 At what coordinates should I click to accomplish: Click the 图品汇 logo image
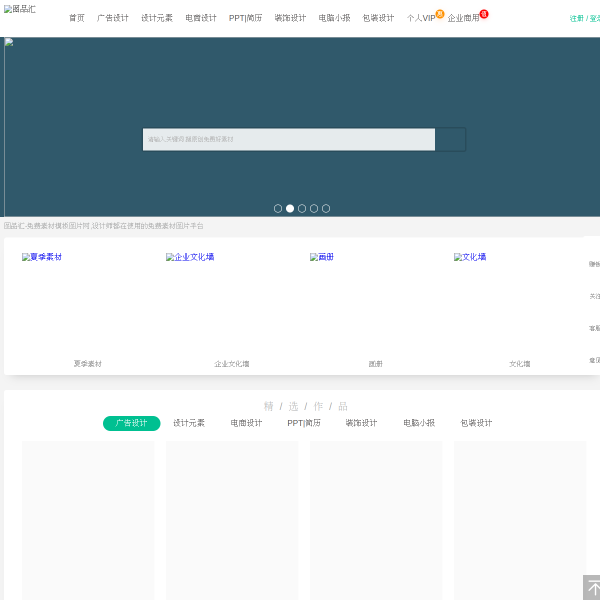[20, 9]
